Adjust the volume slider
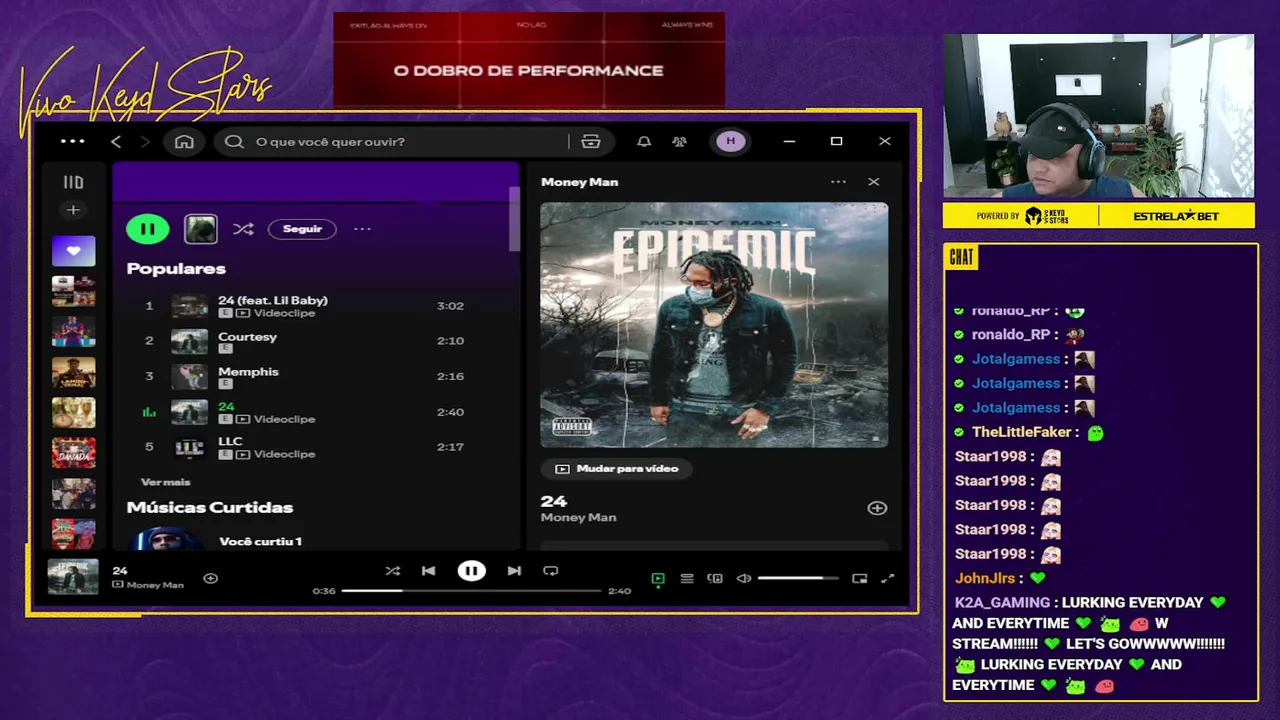The height and width of the screenshot is (720, 1280). [798, 578]
